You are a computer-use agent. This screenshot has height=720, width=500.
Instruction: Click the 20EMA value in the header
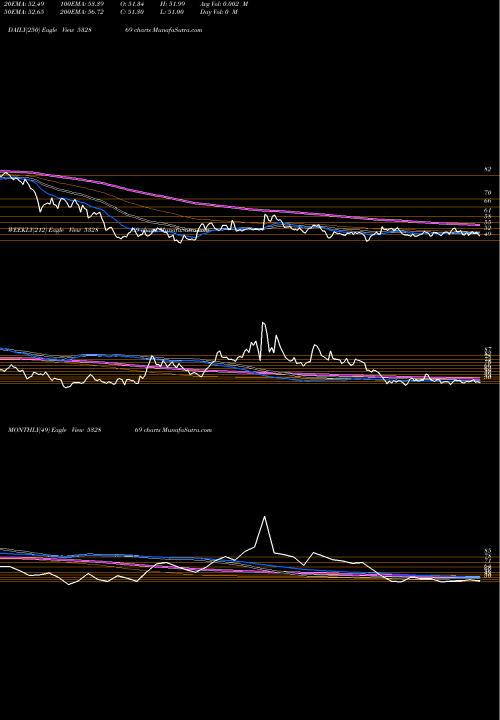coord(24,4)
